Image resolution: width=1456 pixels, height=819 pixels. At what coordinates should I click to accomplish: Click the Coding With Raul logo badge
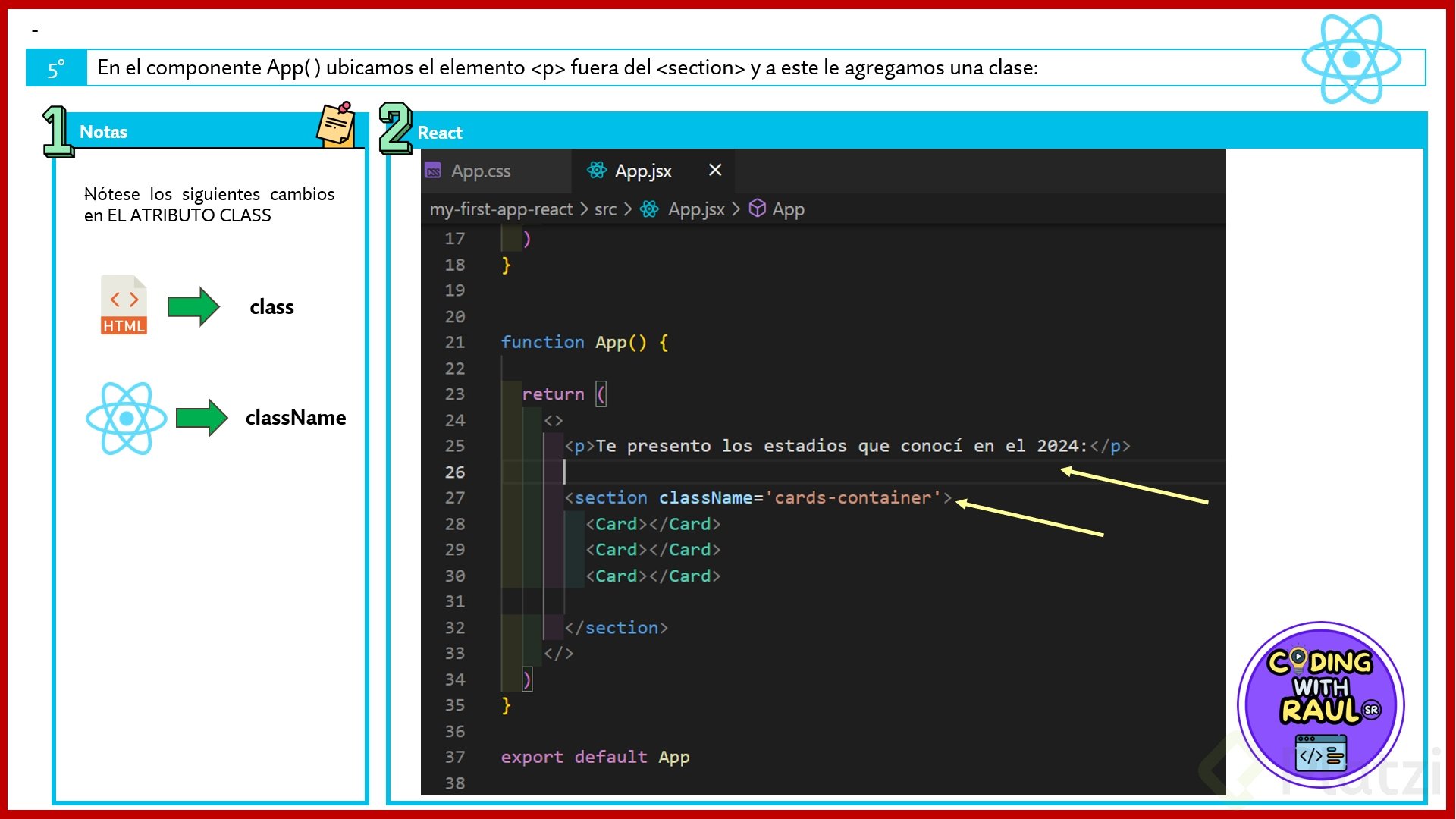(1320, 705)
